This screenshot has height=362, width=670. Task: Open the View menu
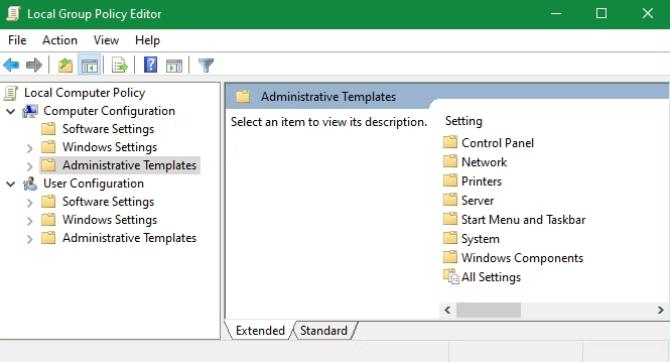pyautogui.click(x=106, y=40)
